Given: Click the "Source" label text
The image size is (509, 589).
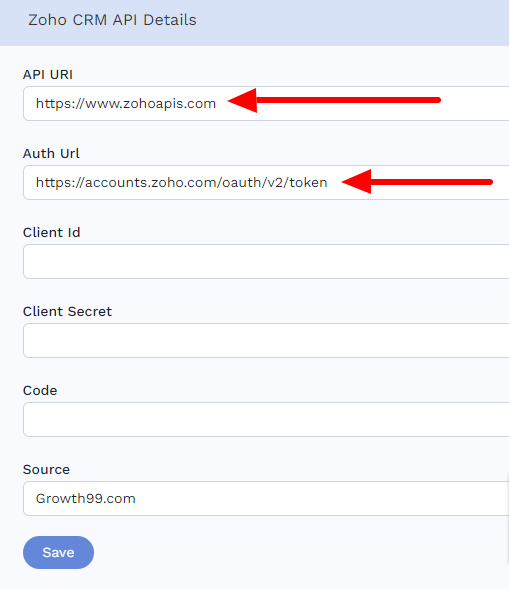Looking at the screenshot, I should coord(46,470).
